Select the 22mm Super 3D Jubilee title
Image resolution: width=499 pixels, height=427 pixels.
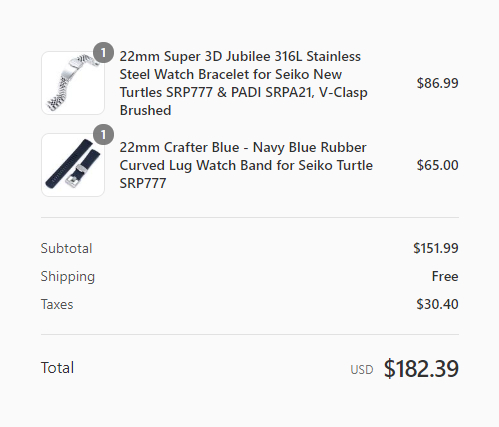point(244,83)
